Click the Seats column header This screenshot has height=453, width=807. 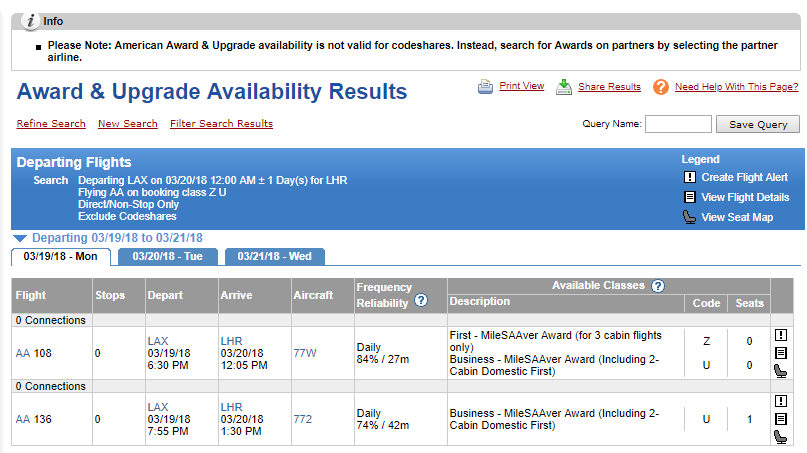[749, 303]
